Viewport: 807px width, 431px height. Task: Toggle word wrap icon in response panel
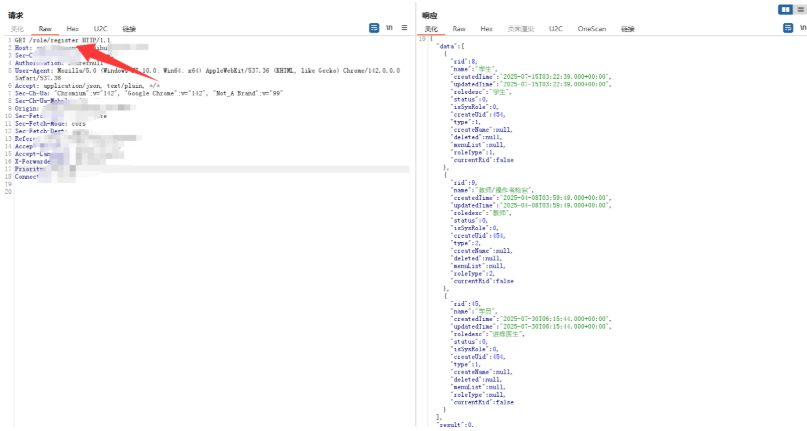click(788, 28)
